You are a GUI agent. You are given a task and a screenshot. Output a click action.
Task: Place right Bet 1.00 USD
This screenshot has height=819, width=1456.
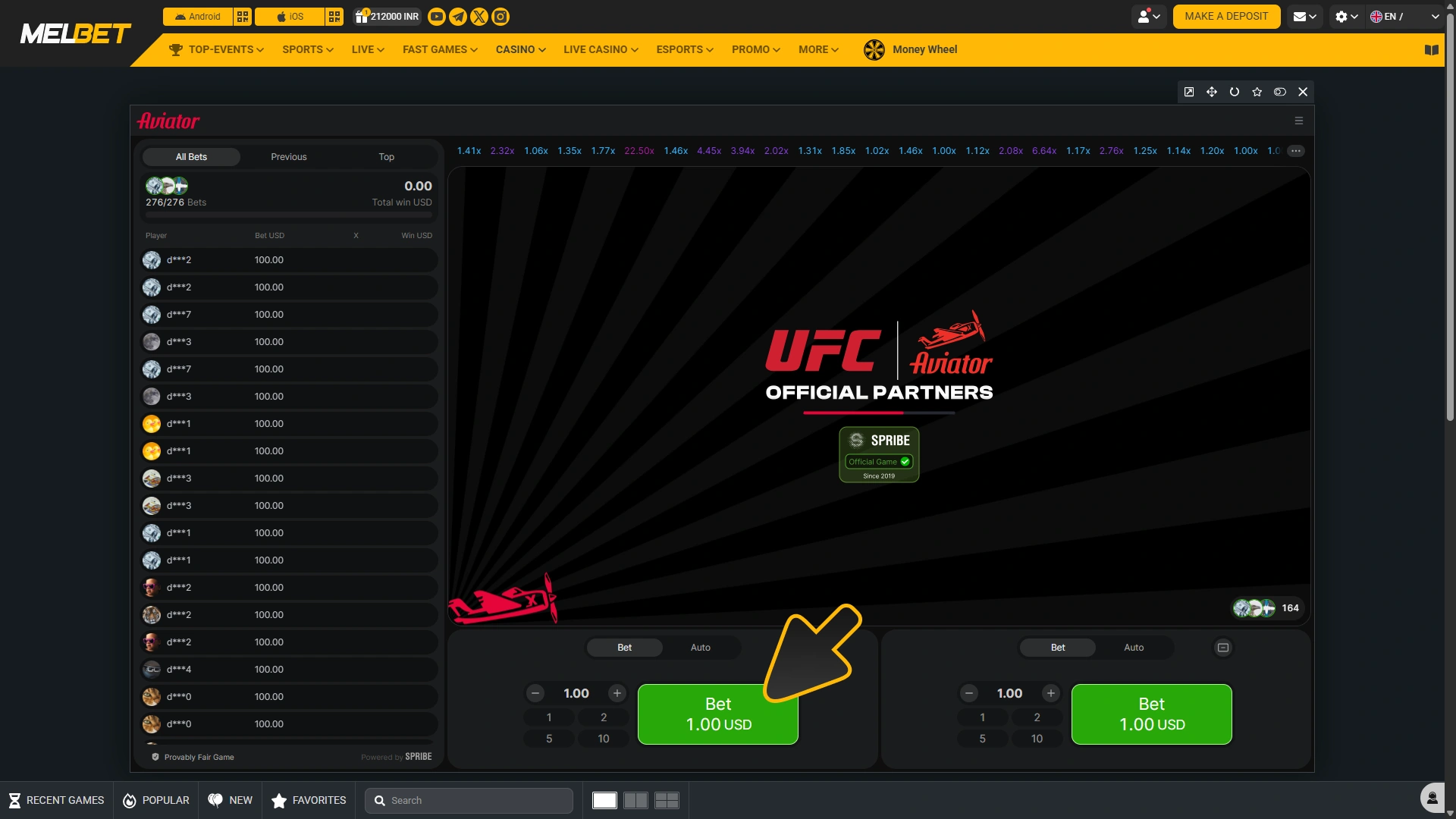tap(1152, 714)
